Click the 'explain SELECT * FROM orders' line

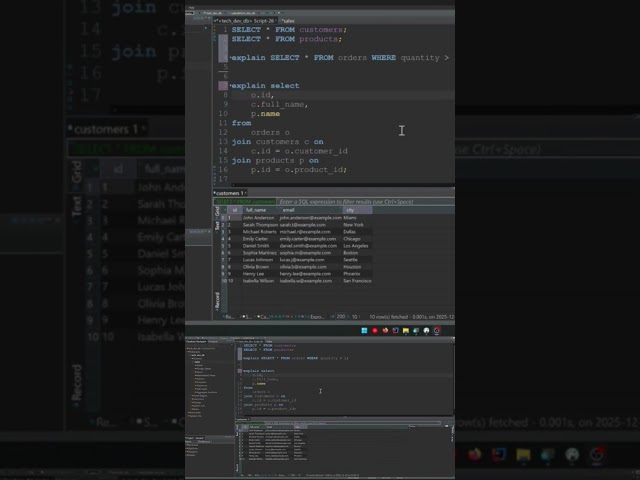tap(340, 58)
